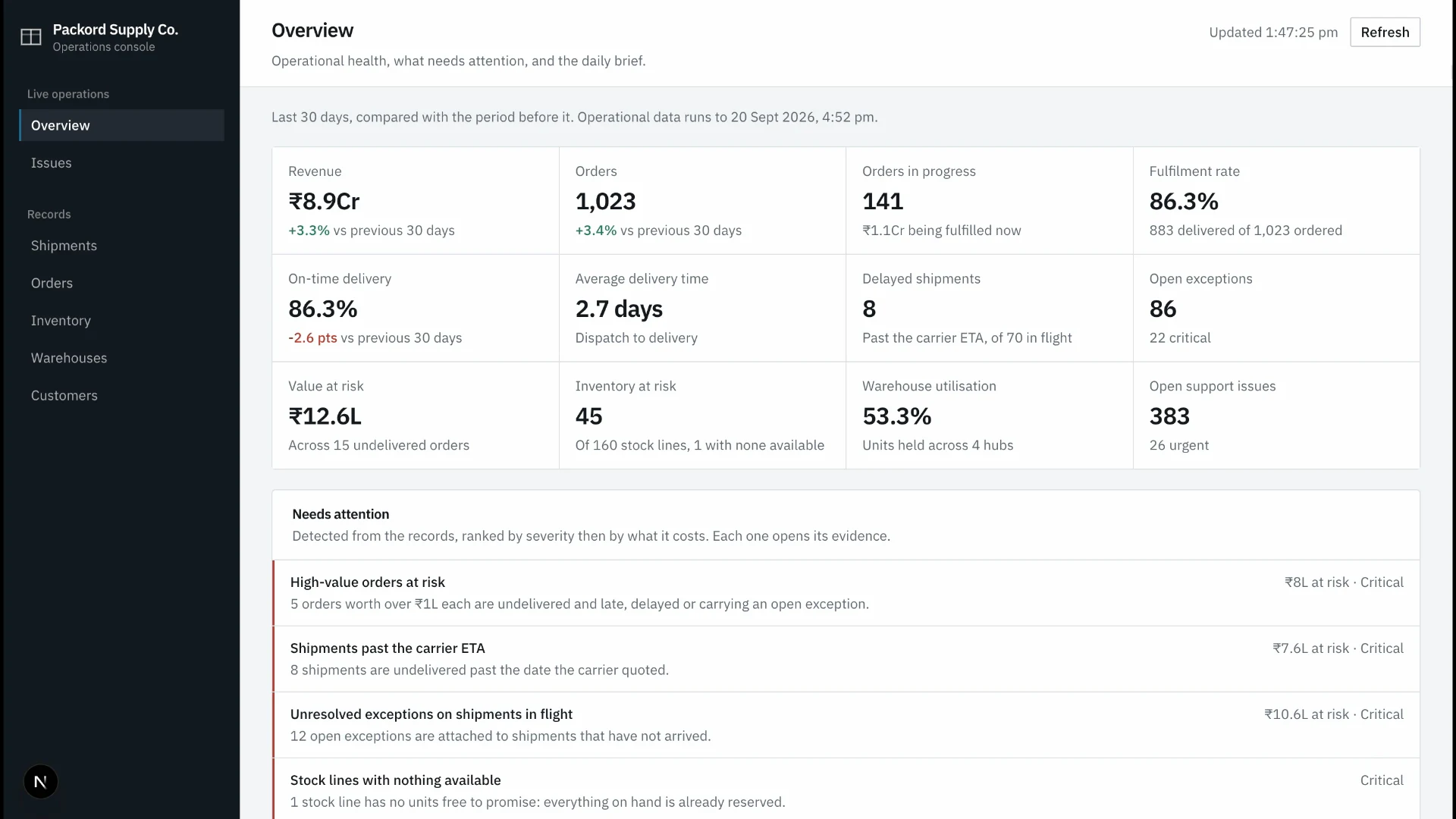The height and width of the screenshot is (819, 1456).
Task: Click '₹7.6L at risk · Critical' label
Action: point(1338,648)
